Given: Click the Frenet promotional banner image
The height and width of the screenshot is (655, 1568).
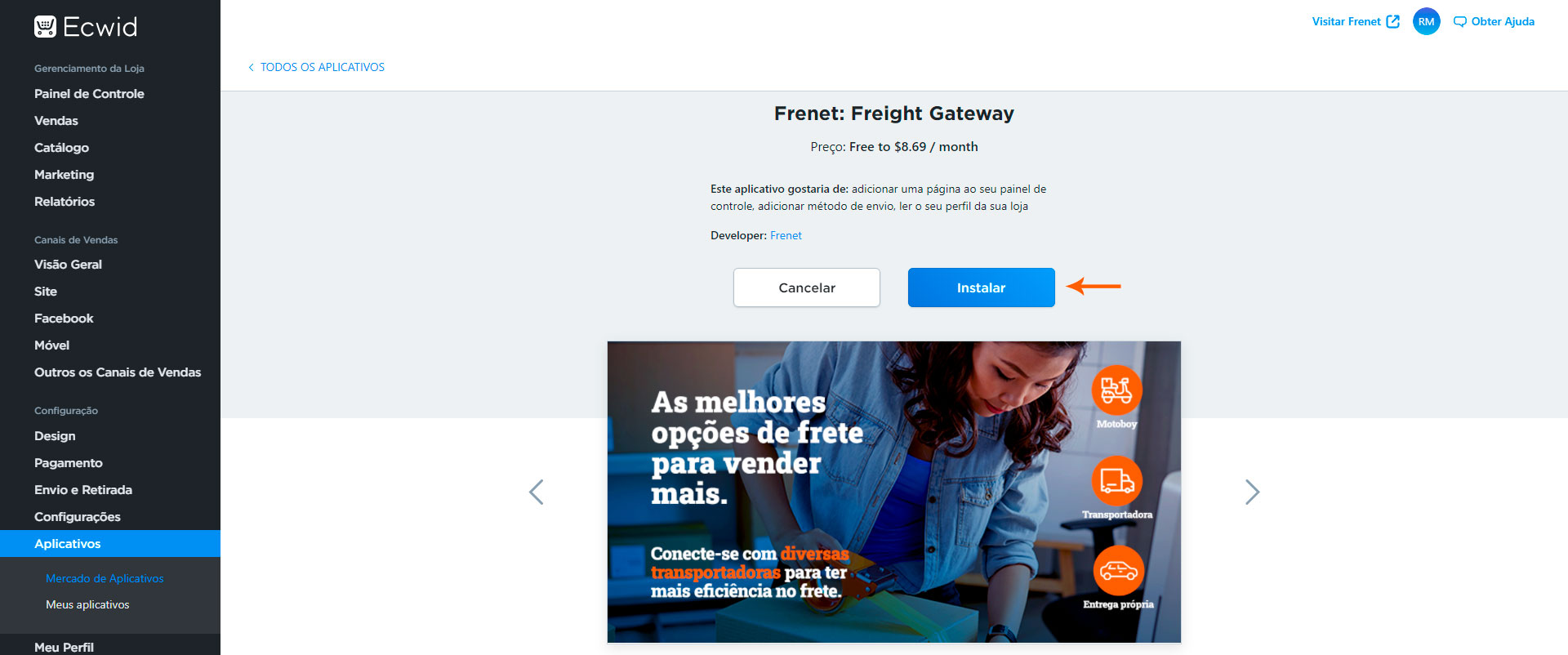Looking at the screenshot, I should coord(894,492).
